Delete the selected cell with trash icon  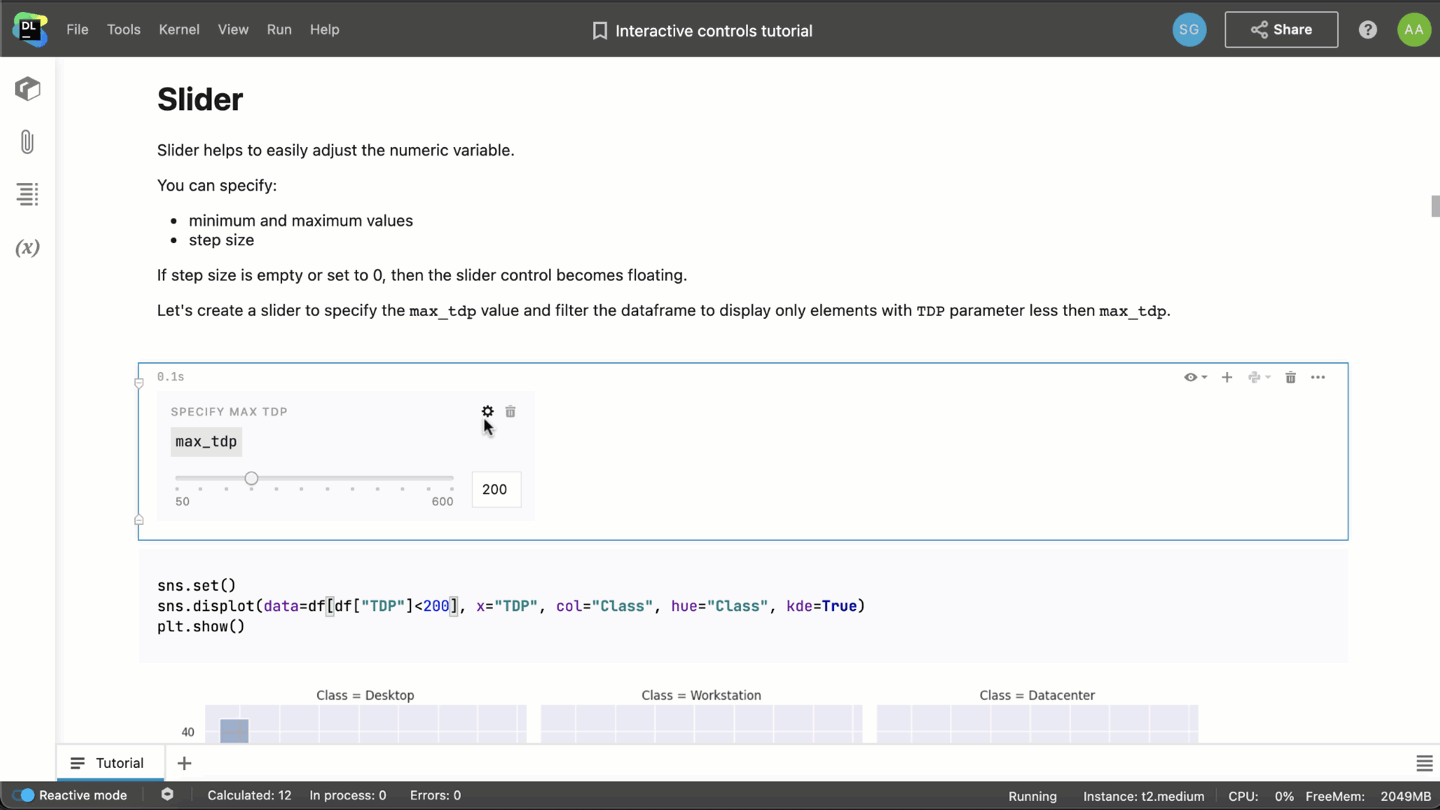tap(1290, 378)
